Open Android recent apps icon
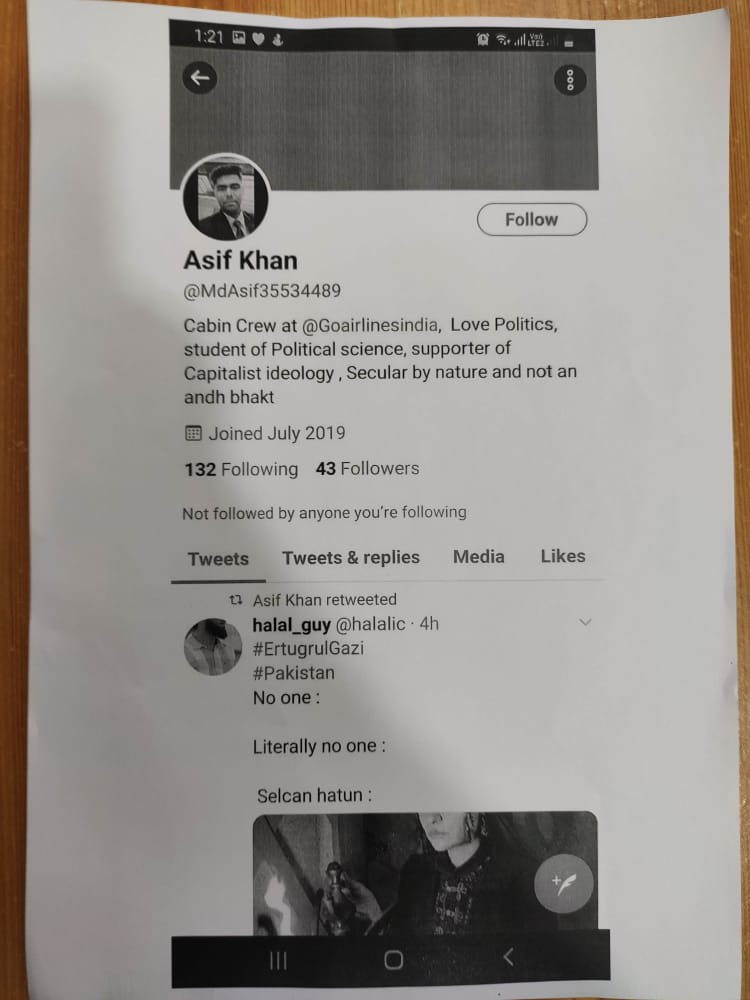 click(278, 960)
